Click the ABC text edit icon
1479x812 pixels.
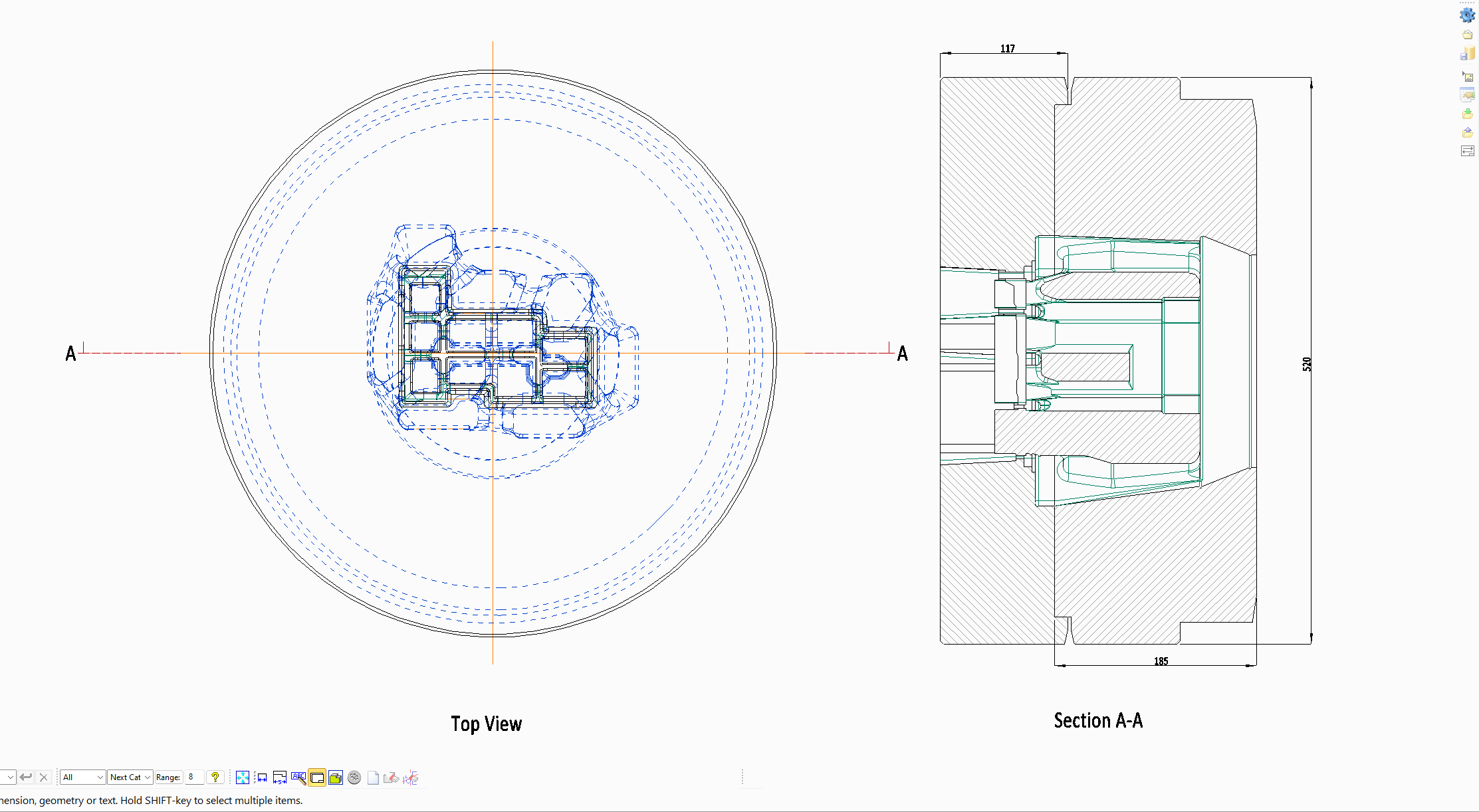[298, 777]
